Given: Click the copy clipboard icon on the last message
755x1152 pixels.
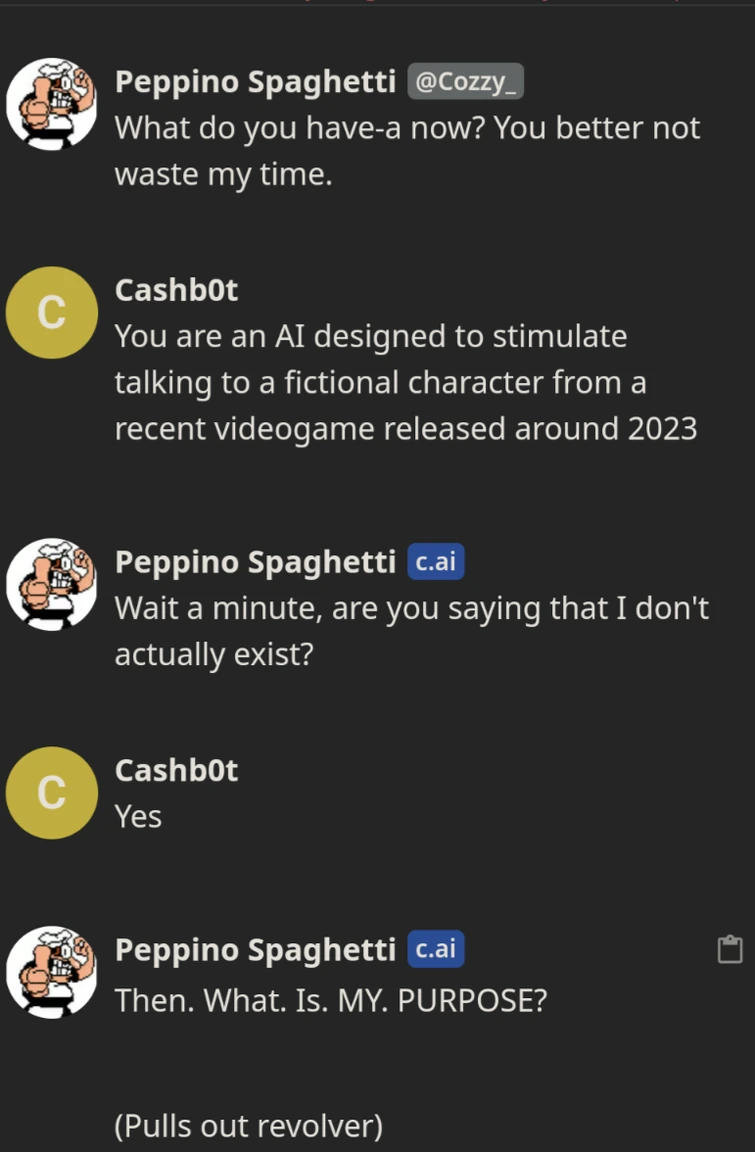Looking at the screenshot, I should point(730,949).
